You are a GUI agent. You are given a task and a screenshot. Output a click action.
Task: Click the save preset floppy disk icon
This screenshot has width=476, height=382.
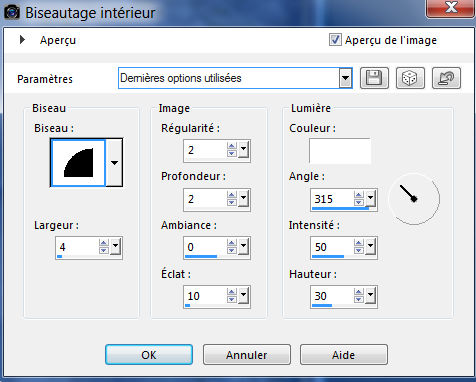pyautogui.click(x=374, y=78)
